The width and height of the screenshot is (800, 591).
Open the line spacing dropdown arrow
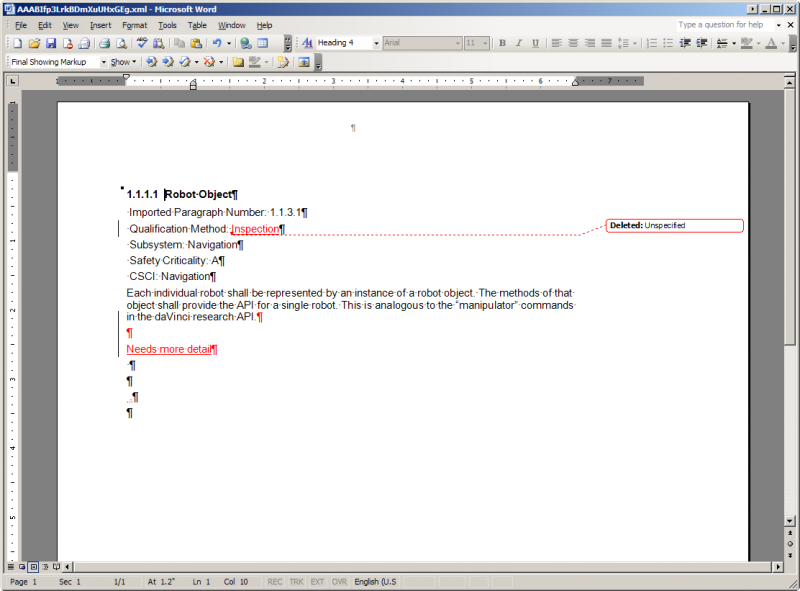click(635, 43)
